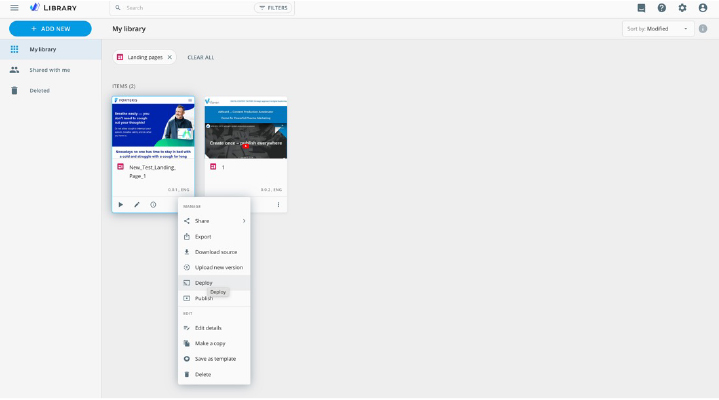Open the hamburger navigation menu

point(14,8)
